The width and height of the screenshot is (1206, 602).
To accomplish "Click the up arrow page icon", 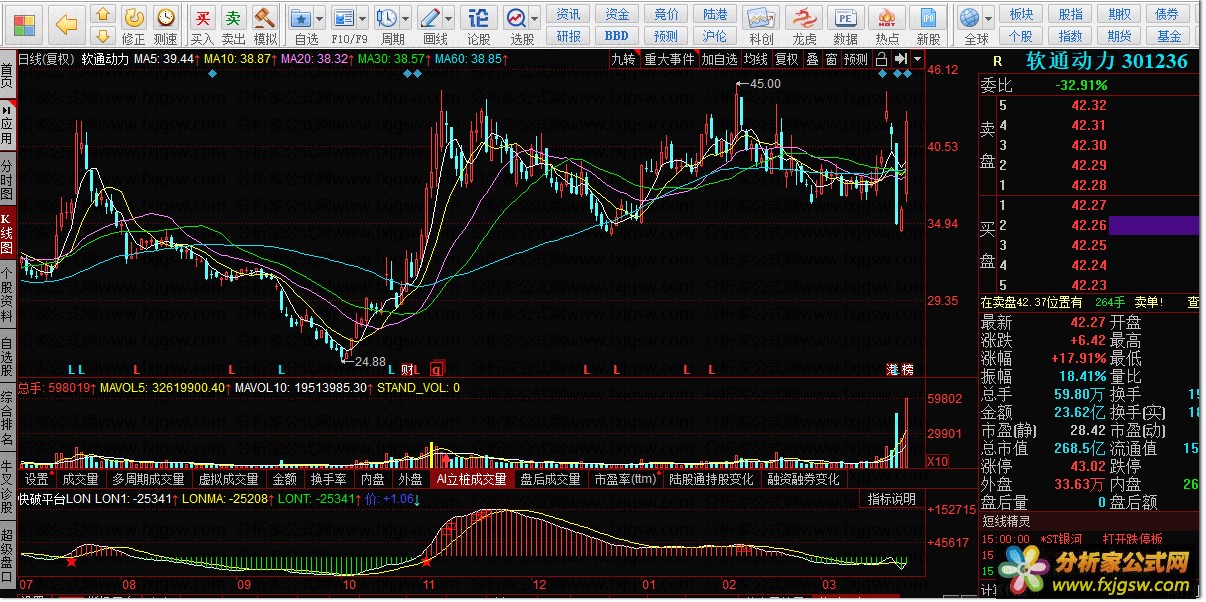I will (102, 14).
